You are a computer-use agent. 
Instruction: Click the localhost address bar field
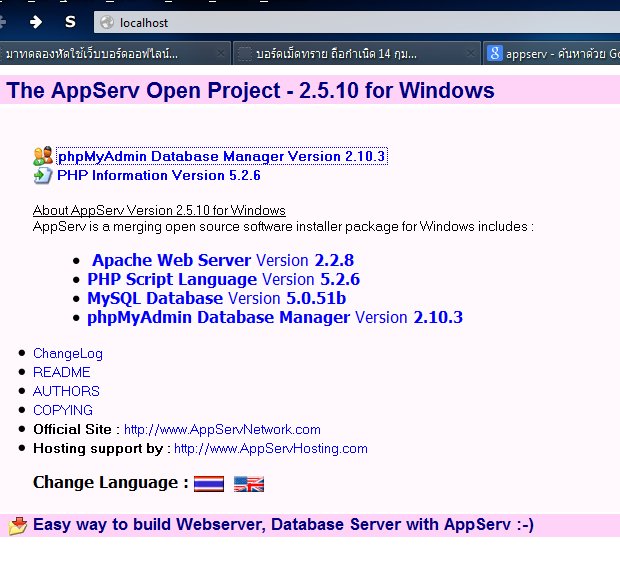pyautogui.click(x=357, y=23)
